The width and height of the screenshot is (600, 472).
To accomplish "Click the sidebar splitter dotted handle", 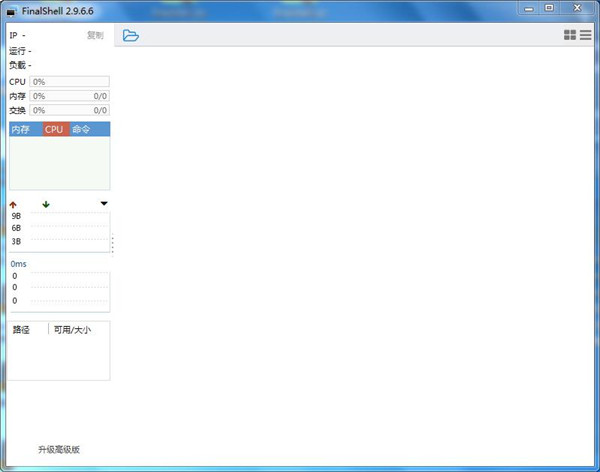I will pyautogui.click(x=112, y=244).
